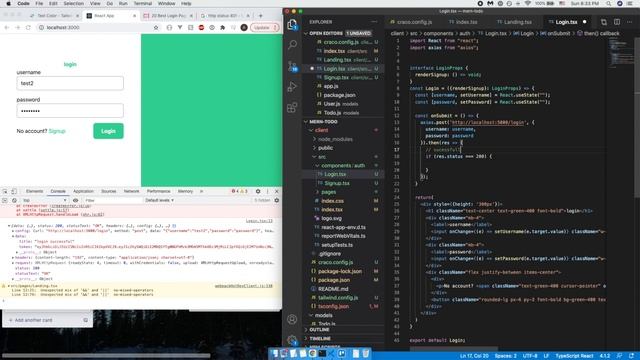Click the green Login button on the page
Viewport: 640px width, 360px height.
click(108, 131)
